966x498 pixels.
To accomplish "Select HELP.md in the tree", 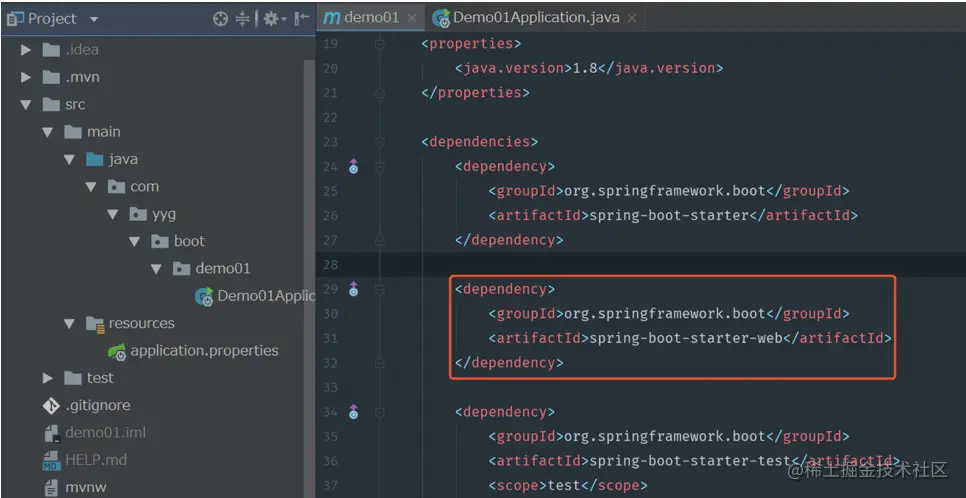I will tap(96, 460).
